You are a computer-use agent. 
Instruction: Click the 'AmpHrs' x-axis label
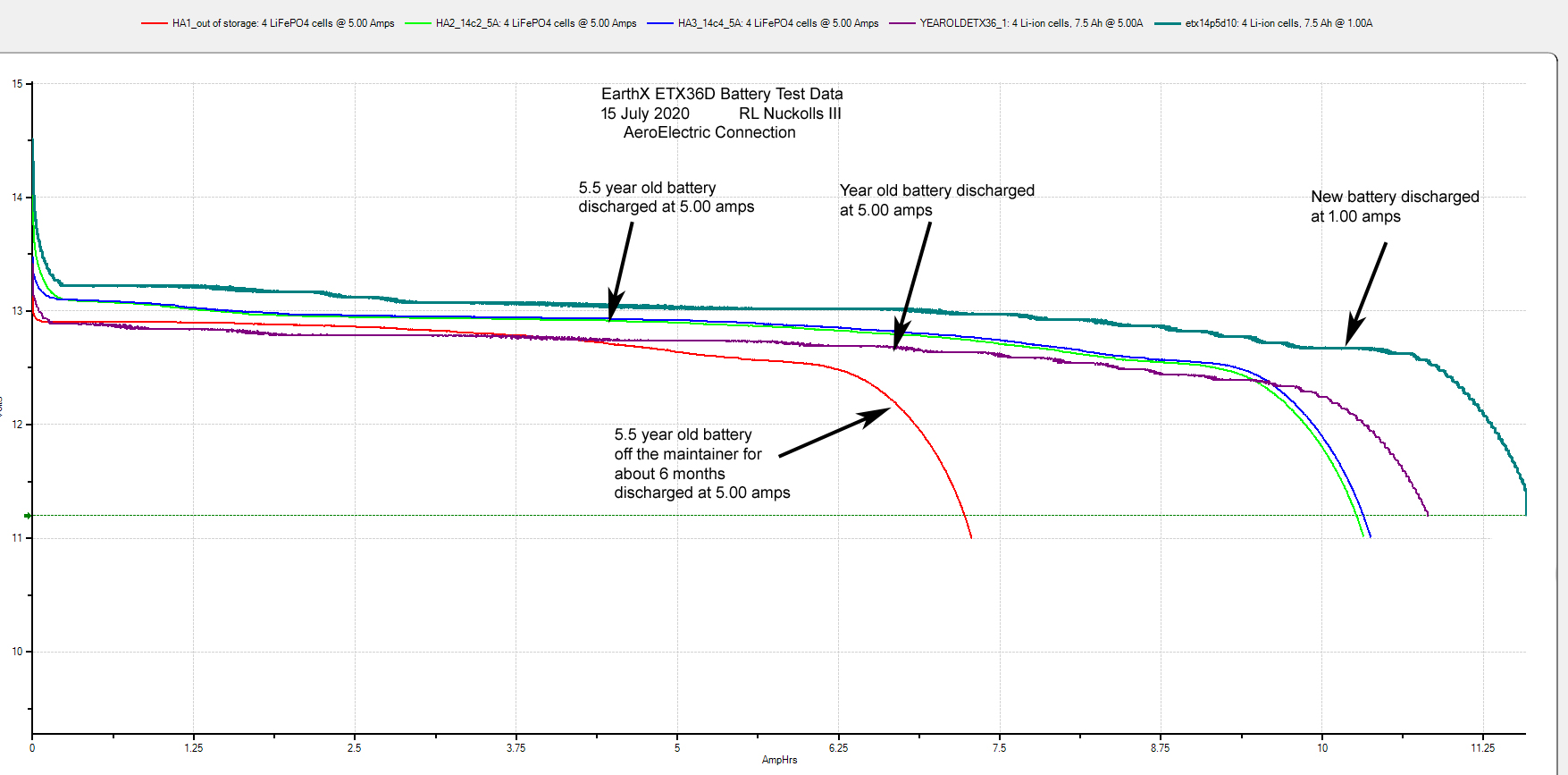[x=779, y=760]
